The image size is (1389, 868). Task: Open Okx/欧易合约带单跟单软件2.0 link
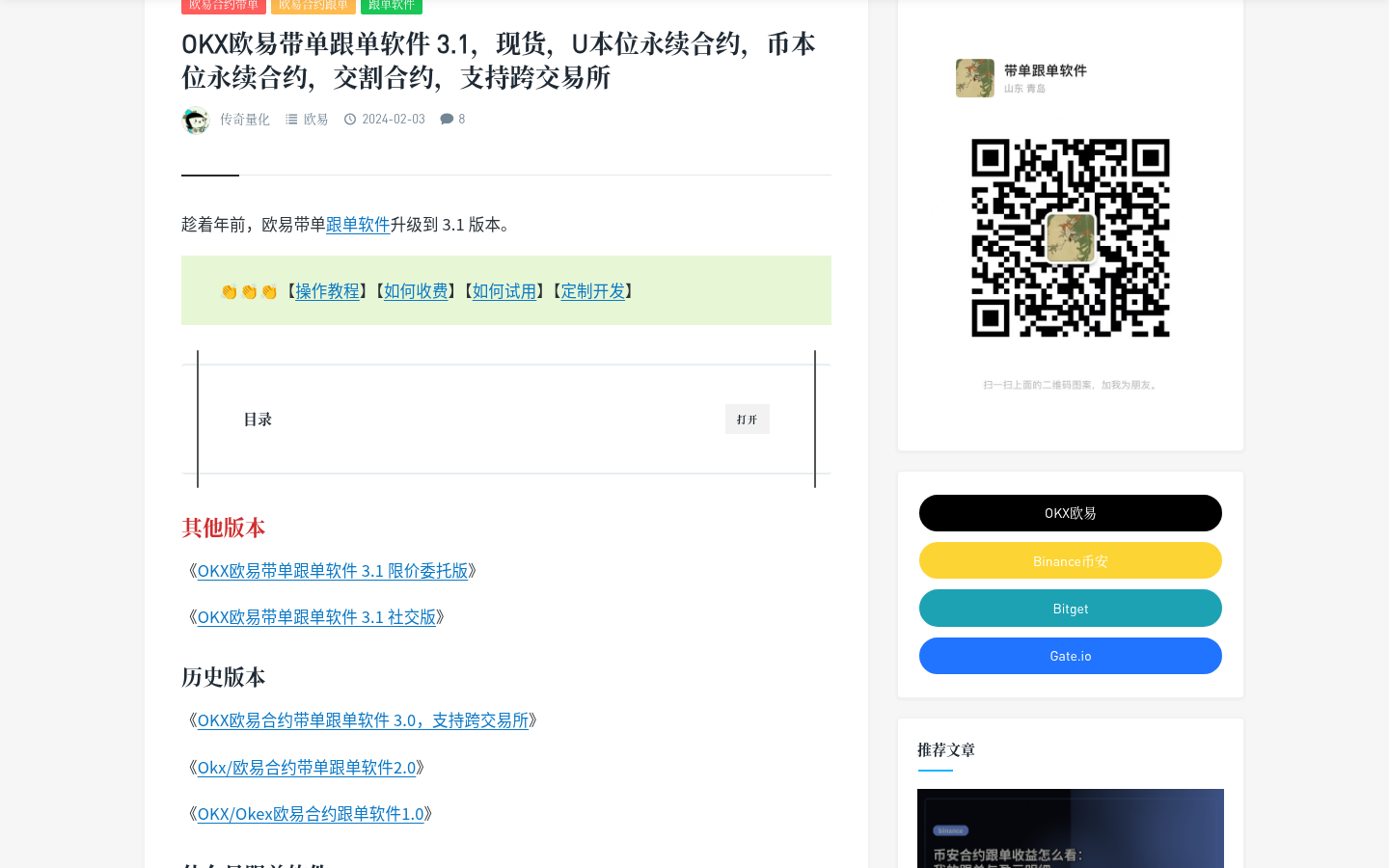coord(307,768)
